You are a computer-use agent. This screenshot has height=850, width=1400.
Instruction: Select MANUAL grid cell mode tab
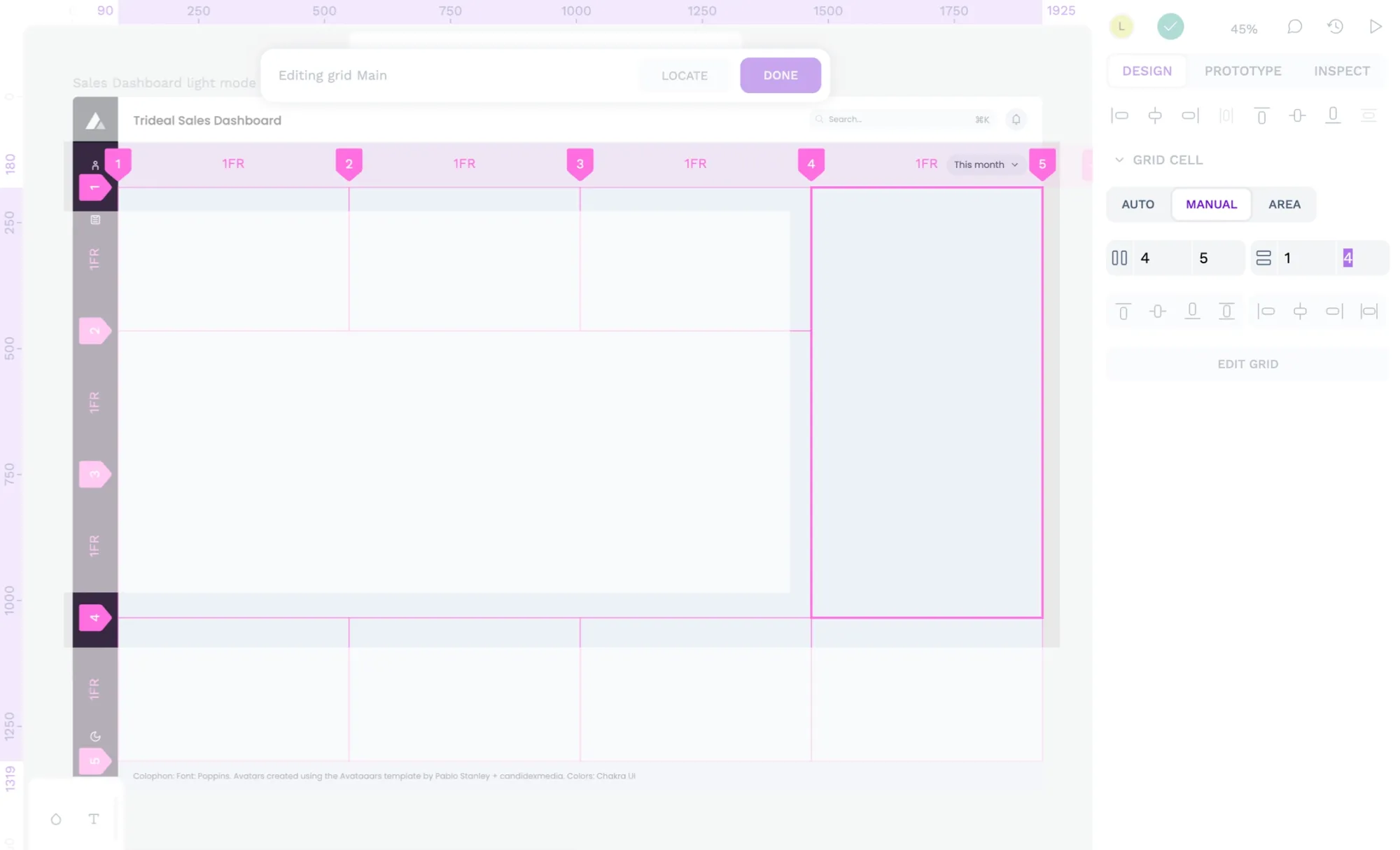point(1211,204)
